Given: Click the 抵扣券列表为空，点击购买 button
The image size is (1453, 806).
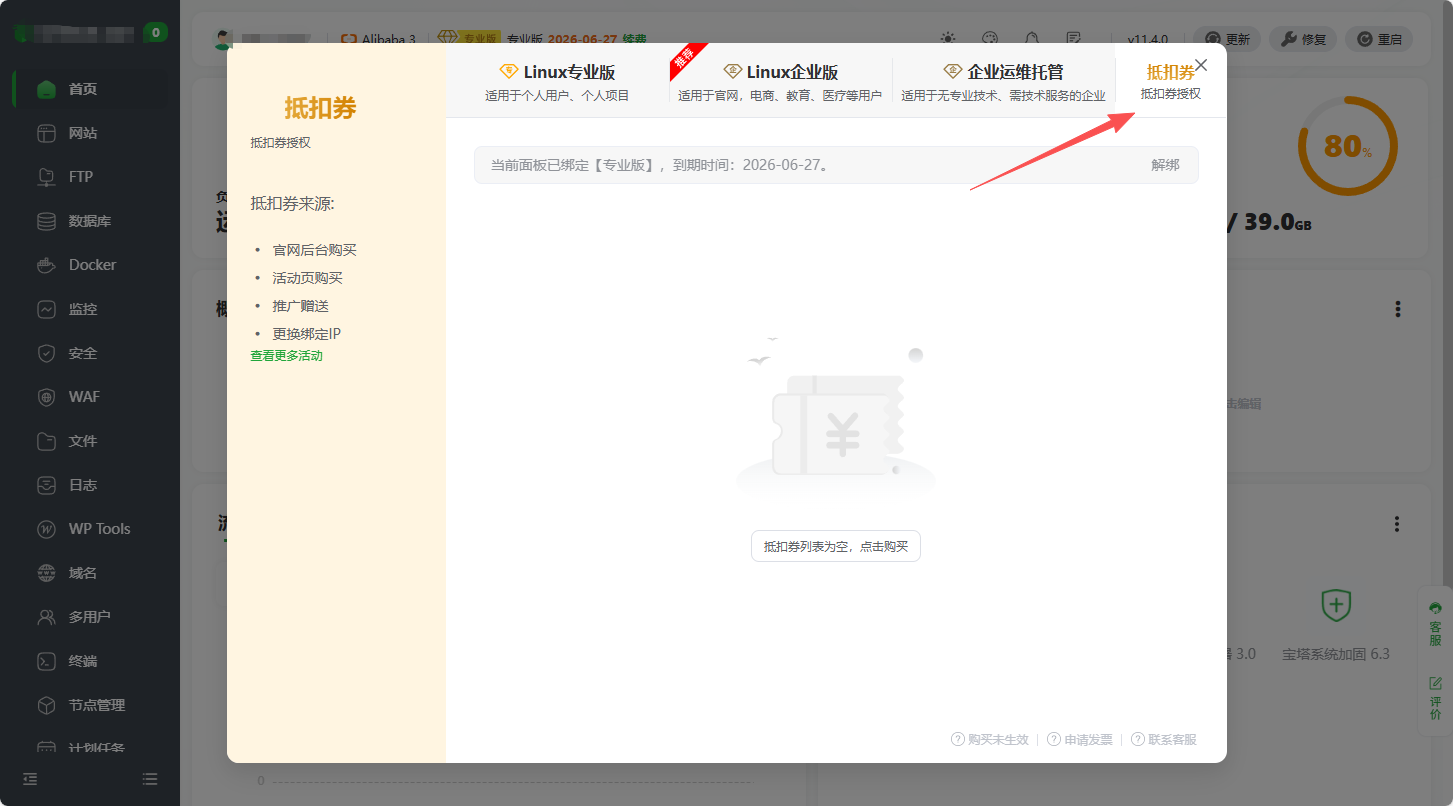Looking at the screenshot, I should (835, 546).
